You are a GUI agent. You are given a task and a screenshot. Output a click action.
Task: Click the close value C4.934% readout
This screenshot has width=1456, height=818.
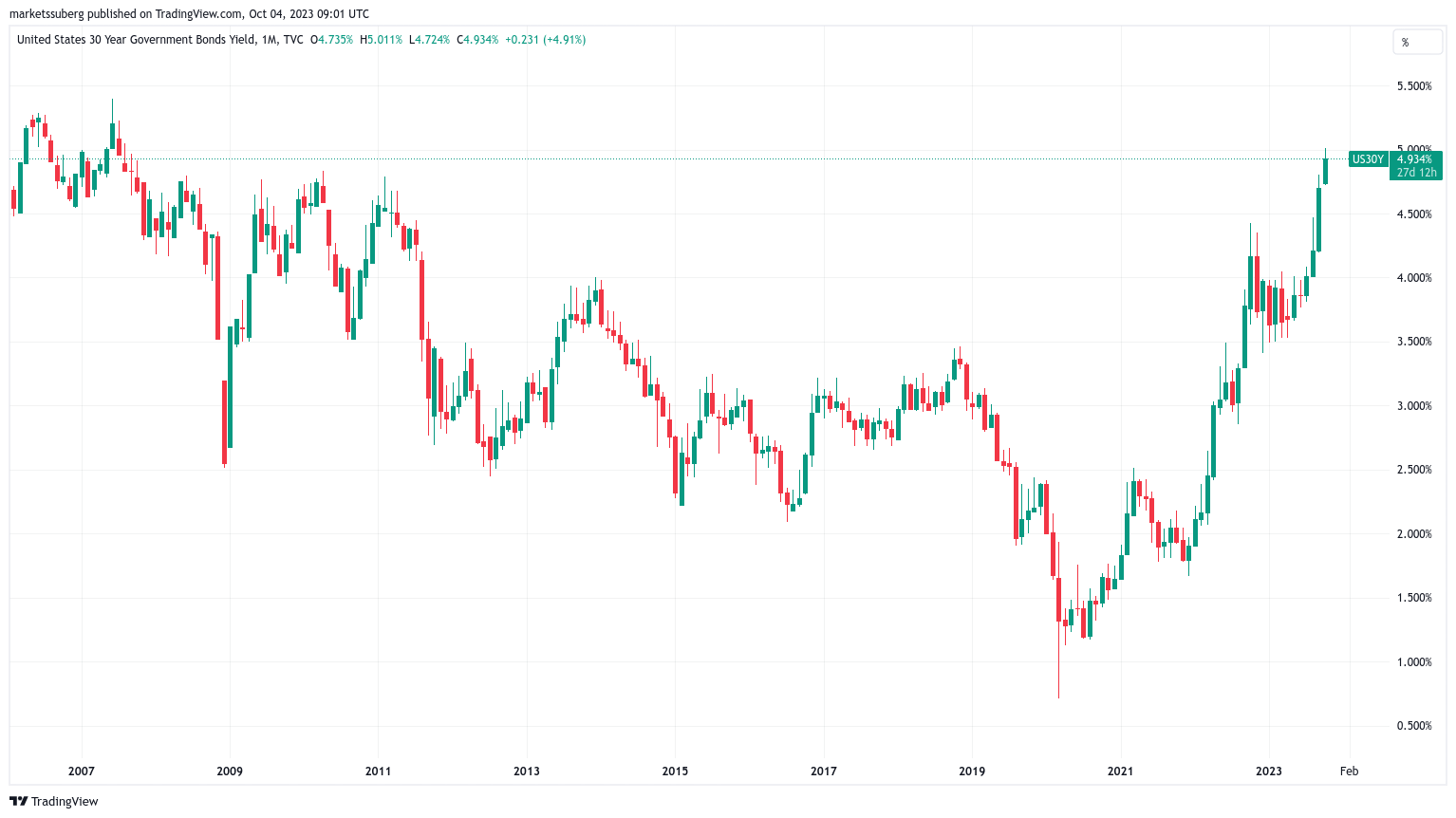(x=477, y=40)
